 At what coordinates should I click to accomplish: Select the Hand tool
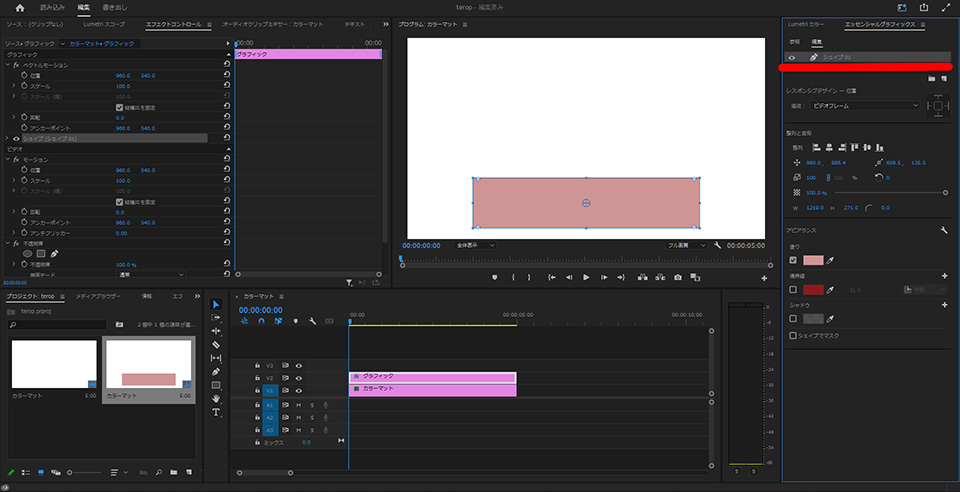[216, 398]
